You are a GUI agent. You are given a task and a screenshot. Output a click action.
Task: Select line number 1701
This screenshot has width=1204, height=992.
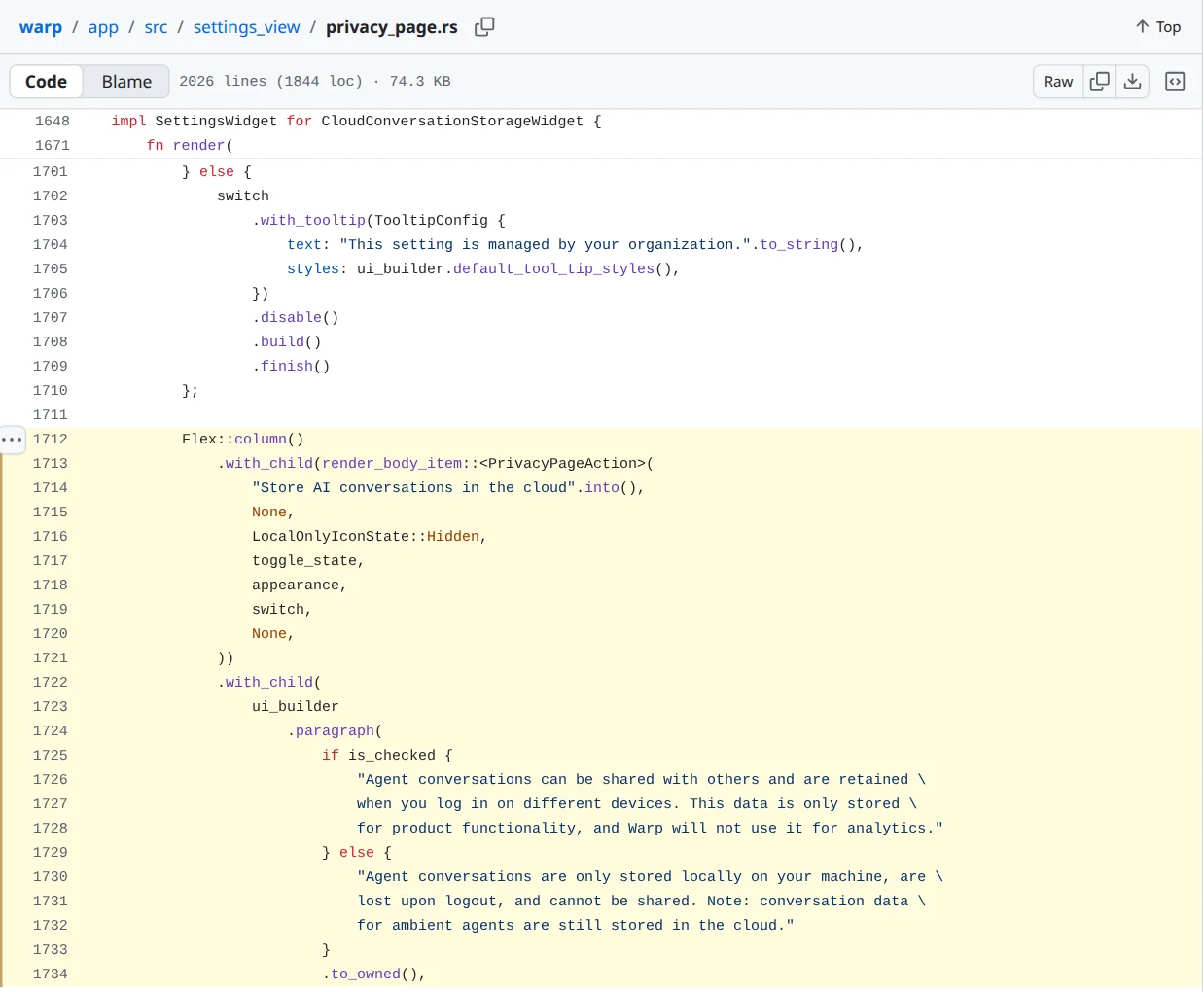[x=51, y=172]
